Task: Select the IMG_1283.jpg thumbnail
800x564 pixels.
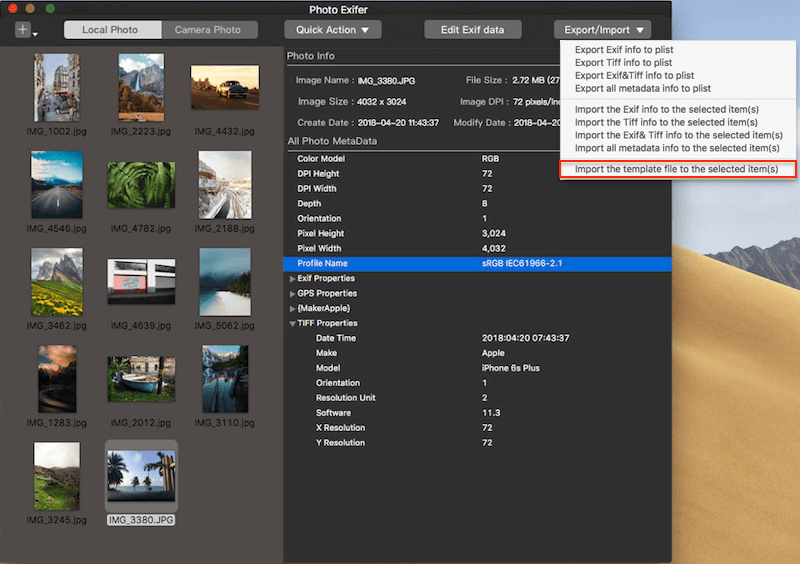Action: pyautogui.click(x=57, y=379)
